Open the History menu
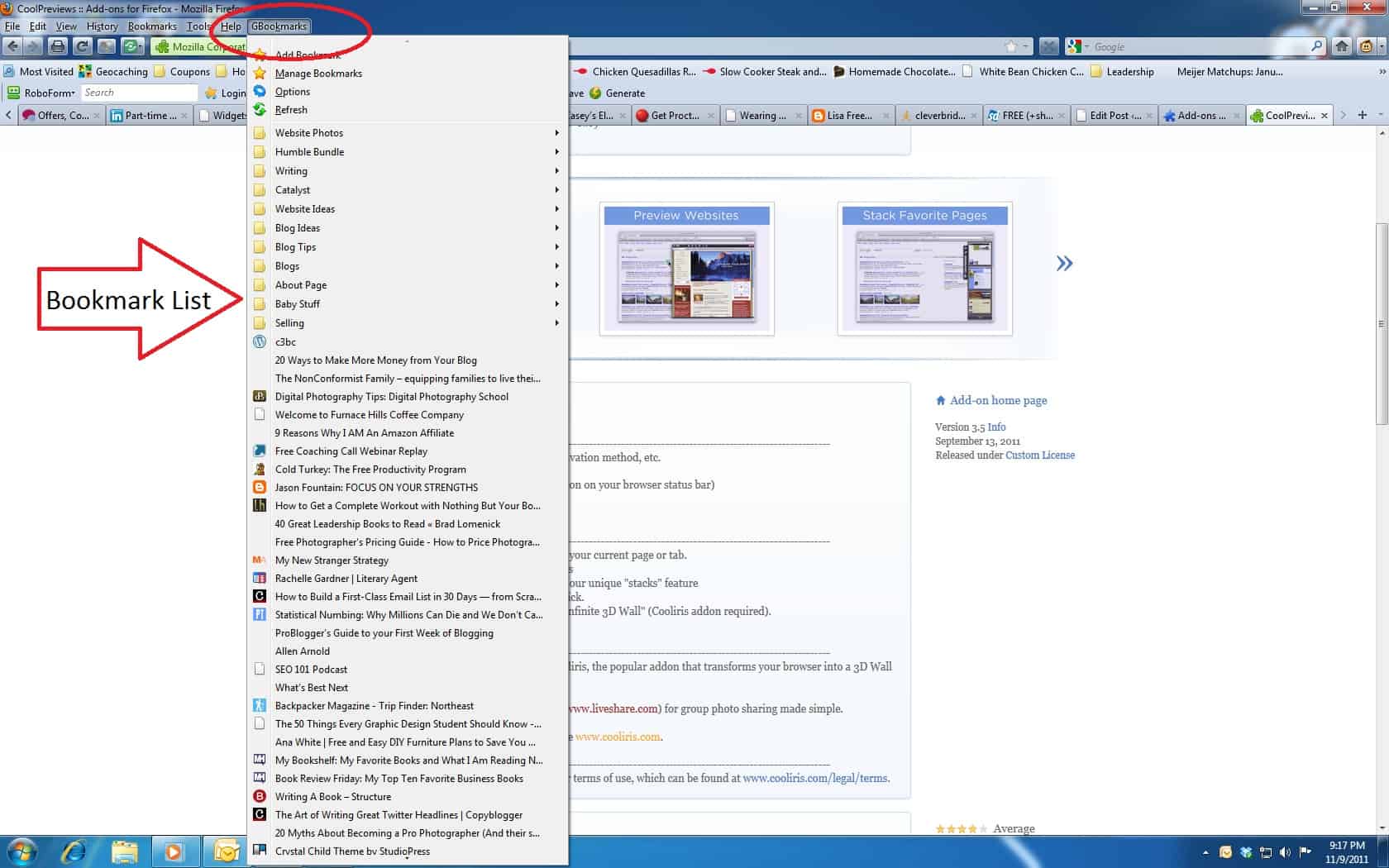 [102, 26]
